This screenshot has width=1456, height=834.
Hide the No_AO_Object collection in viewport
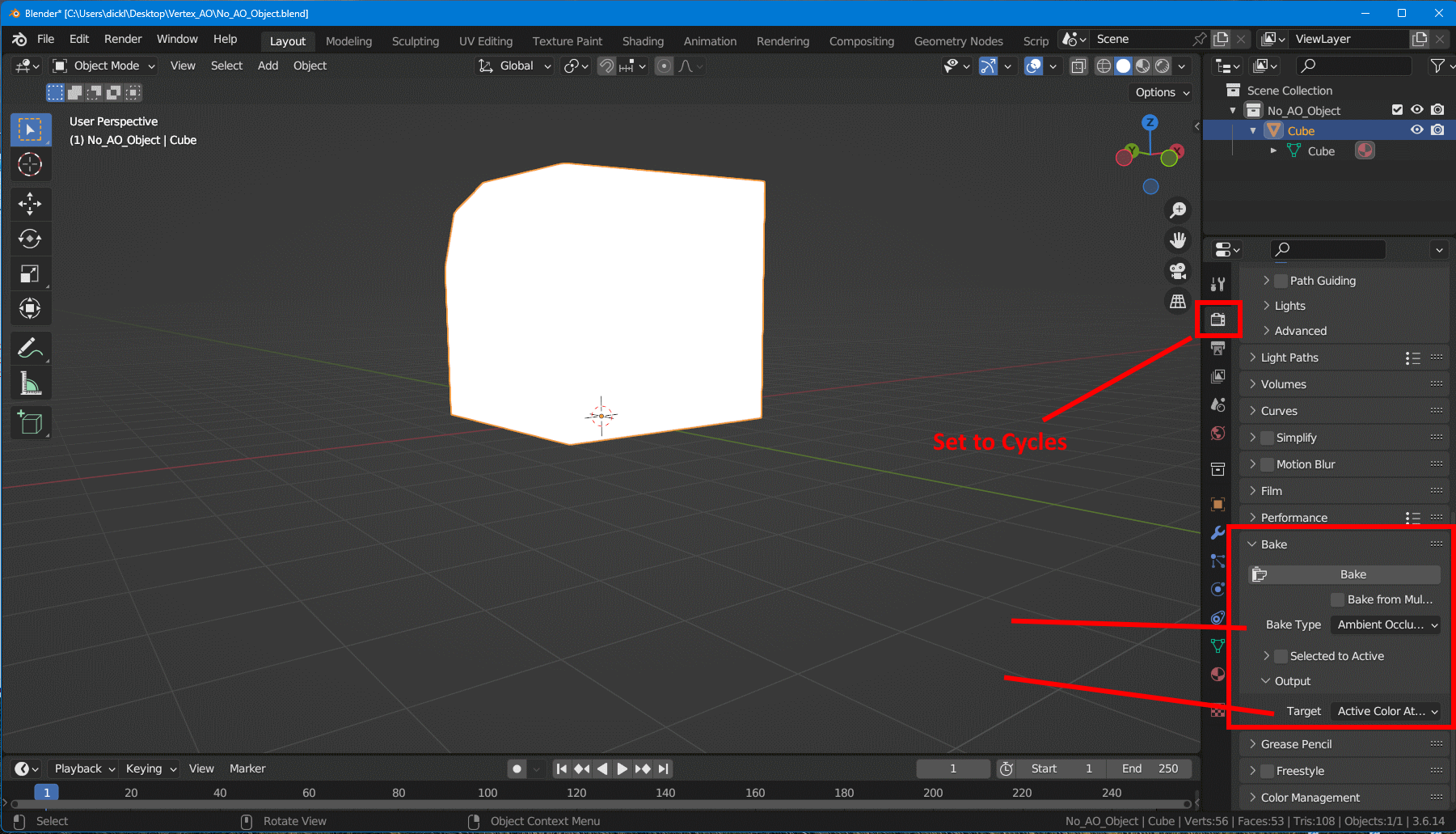1417,110
